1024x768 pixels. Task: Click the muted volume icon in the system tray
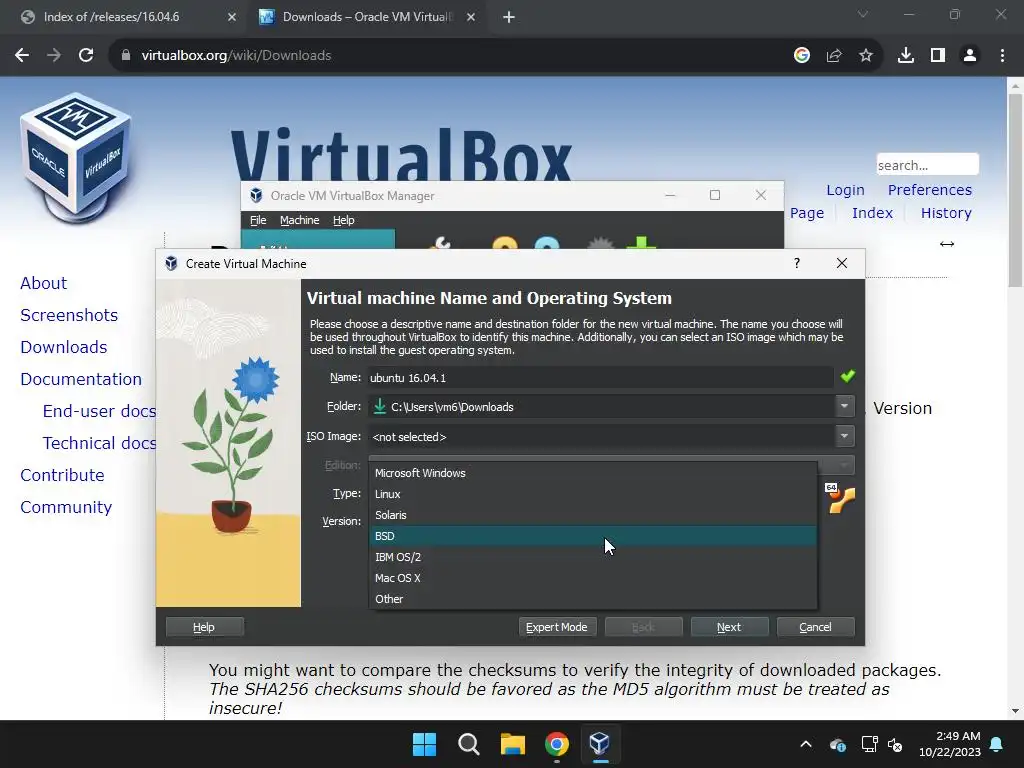(x=895, y=744)
